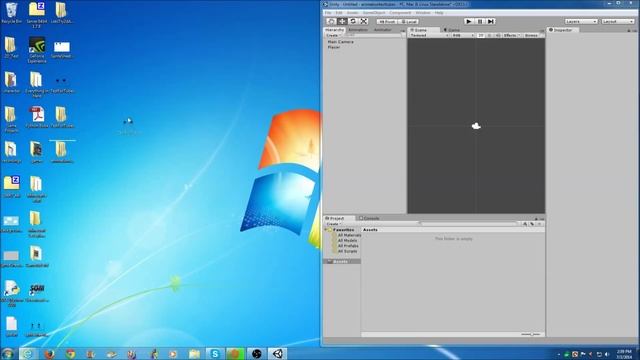Image resolution: width=640 pixels, height=360 pixels.
Task: Select the Hand tool in Unity toolbar
Action: pyautogui.click(x=331, y=21)
